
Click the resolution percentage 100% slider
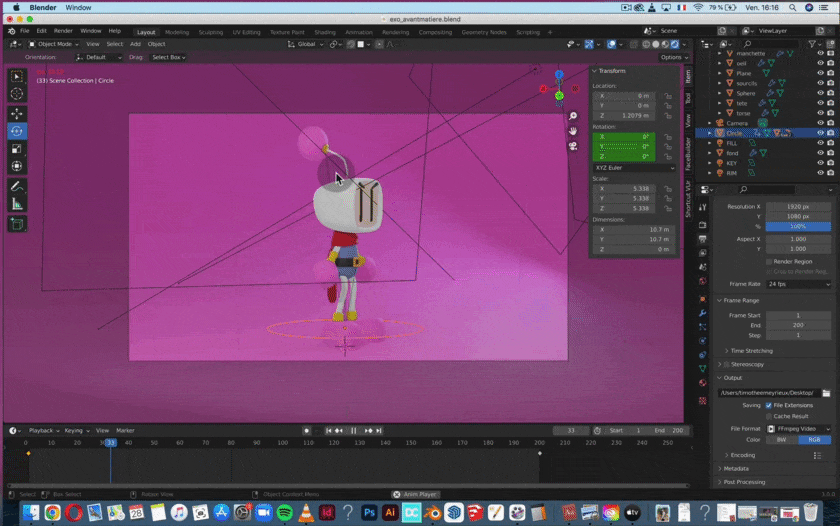click(x=798, y=227)
